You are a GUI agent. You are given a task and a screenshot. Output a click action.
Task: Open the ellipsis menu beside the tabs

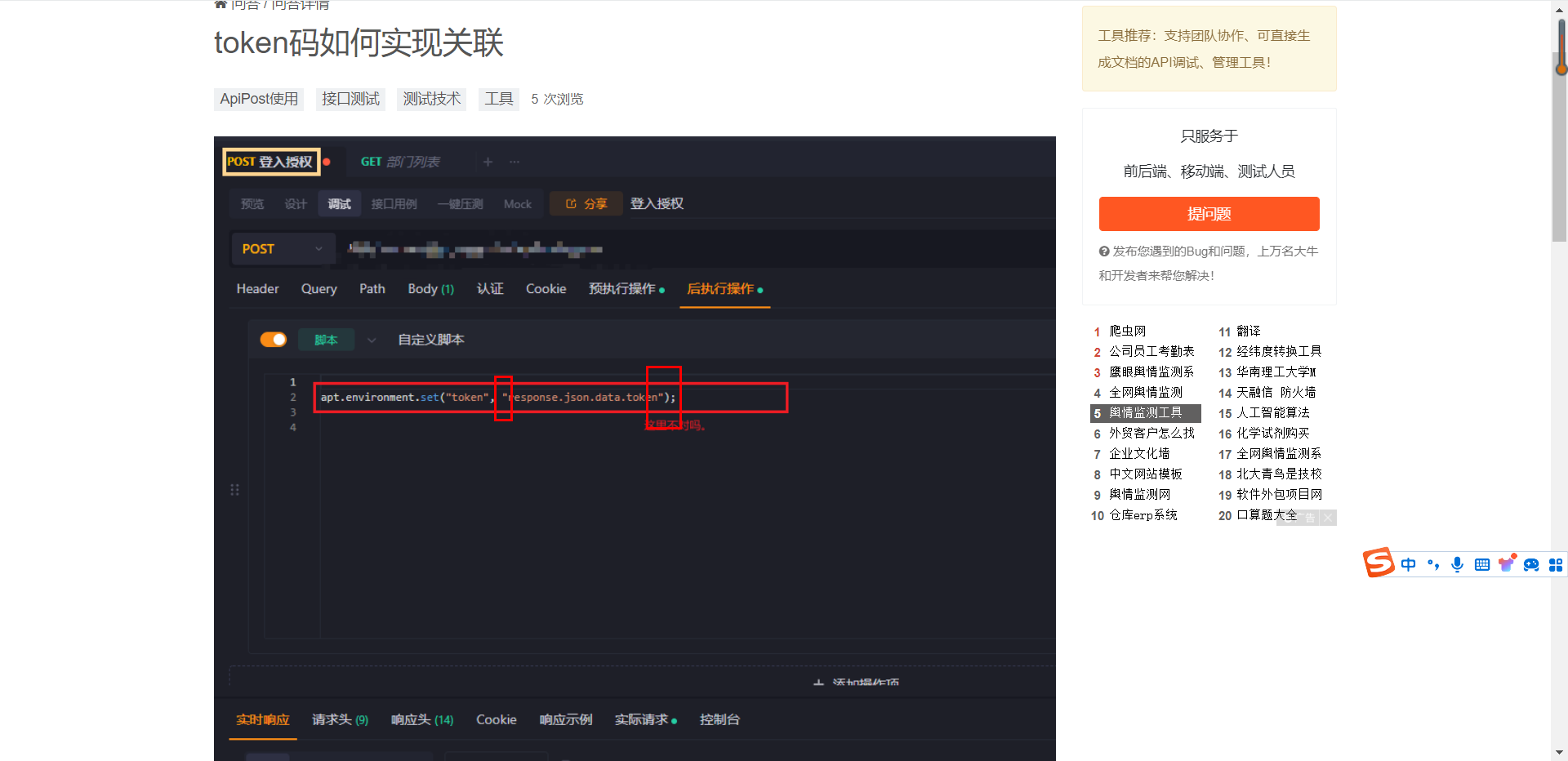click(x=514, y=162)
